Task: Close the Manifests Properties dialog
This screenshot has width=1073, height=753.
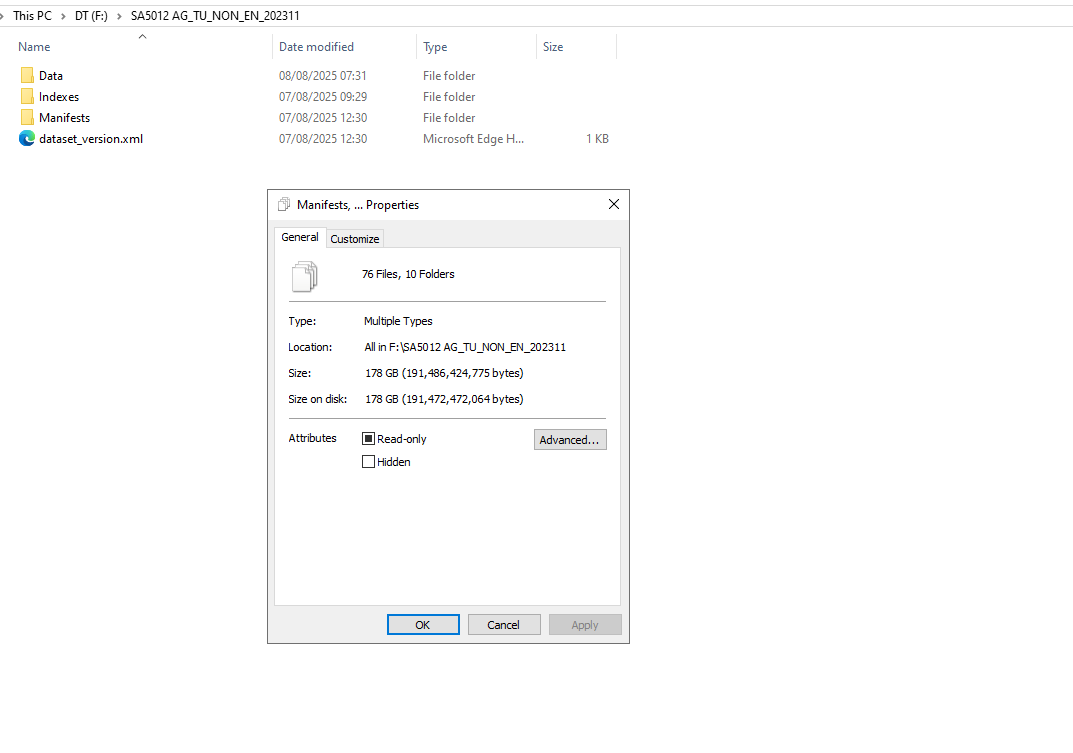Action: coord(614,204)
